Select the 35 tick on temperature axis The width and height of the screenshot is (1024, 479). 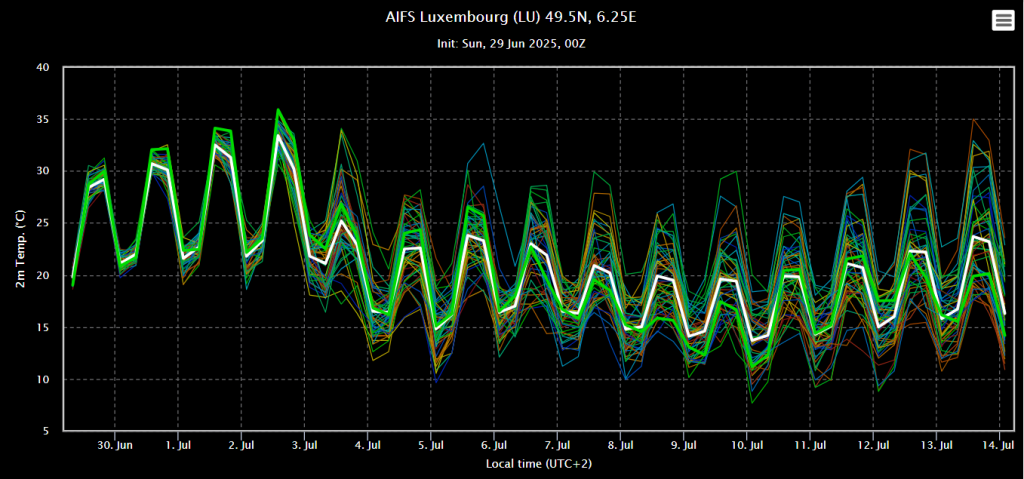pos(42,120)
